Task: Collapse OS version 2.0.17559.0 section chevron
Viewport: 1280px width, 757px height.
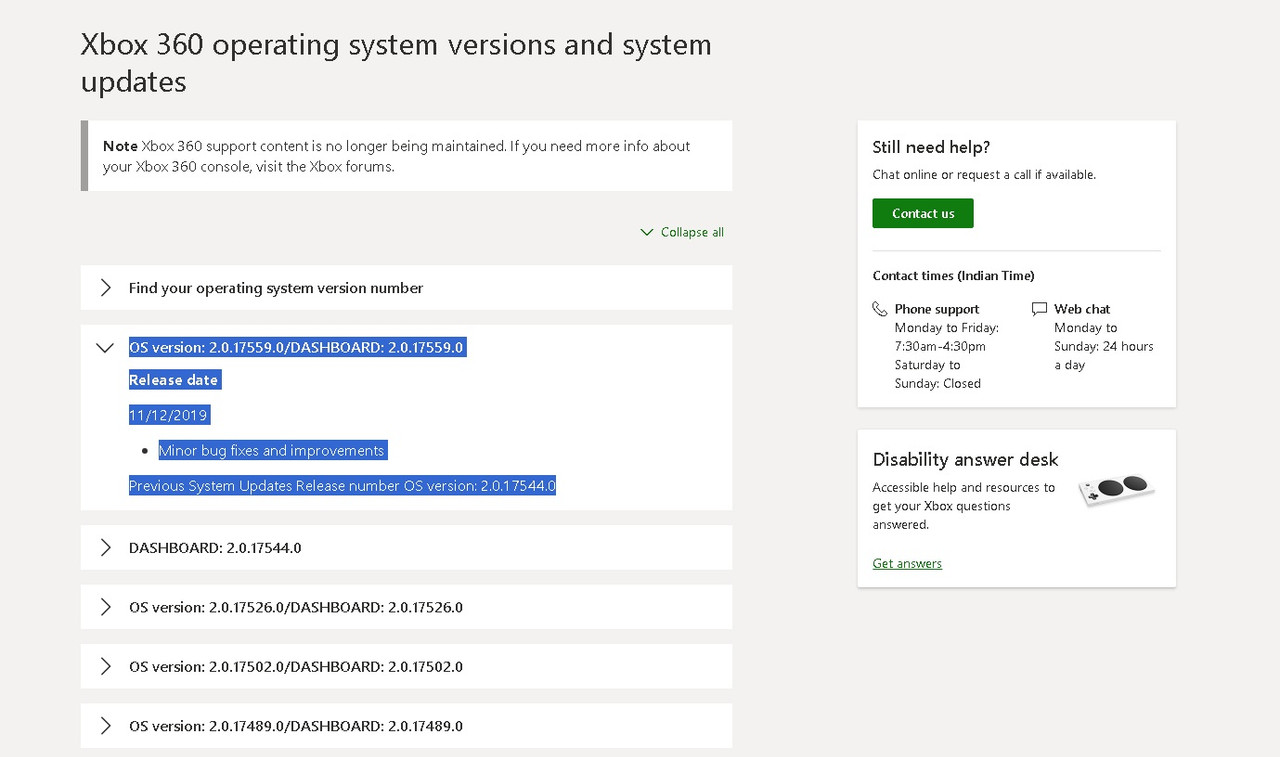Action: click(105, 348)
